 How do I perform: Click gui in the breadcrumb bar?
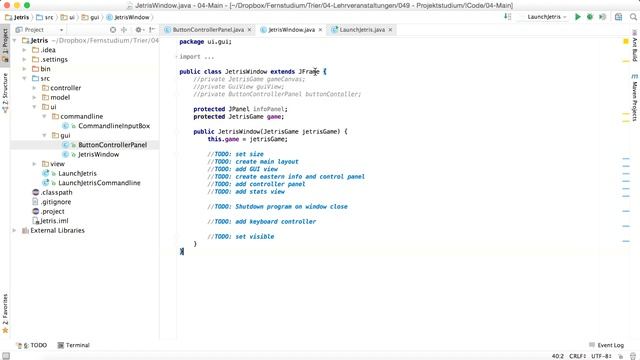(90, 17)
